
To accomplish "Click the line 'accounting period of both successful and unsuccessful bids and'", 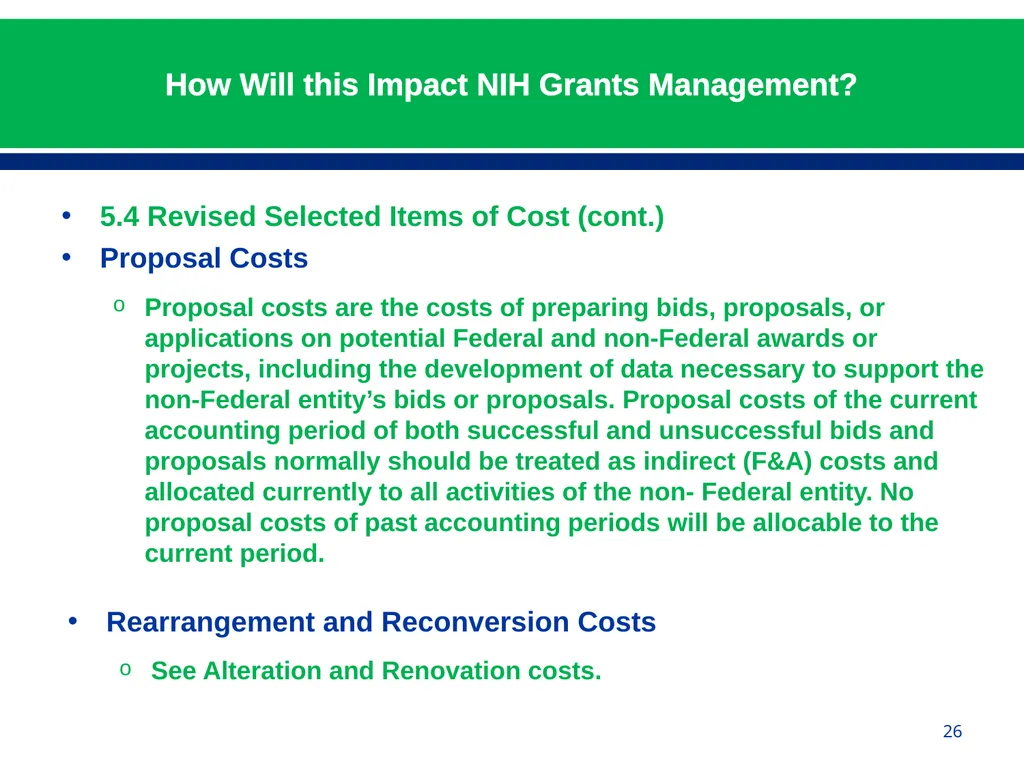I will coord(539,430).
